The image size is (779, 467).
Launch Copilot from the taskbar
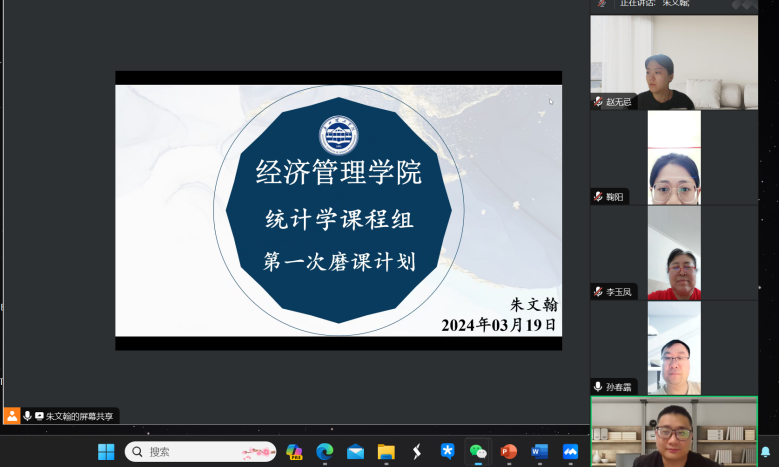tap(294, 452)
